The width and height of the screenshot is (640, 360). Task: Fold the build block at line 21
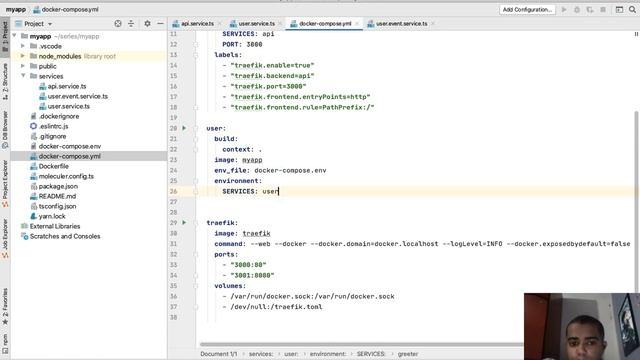click(x=196, y=139)
